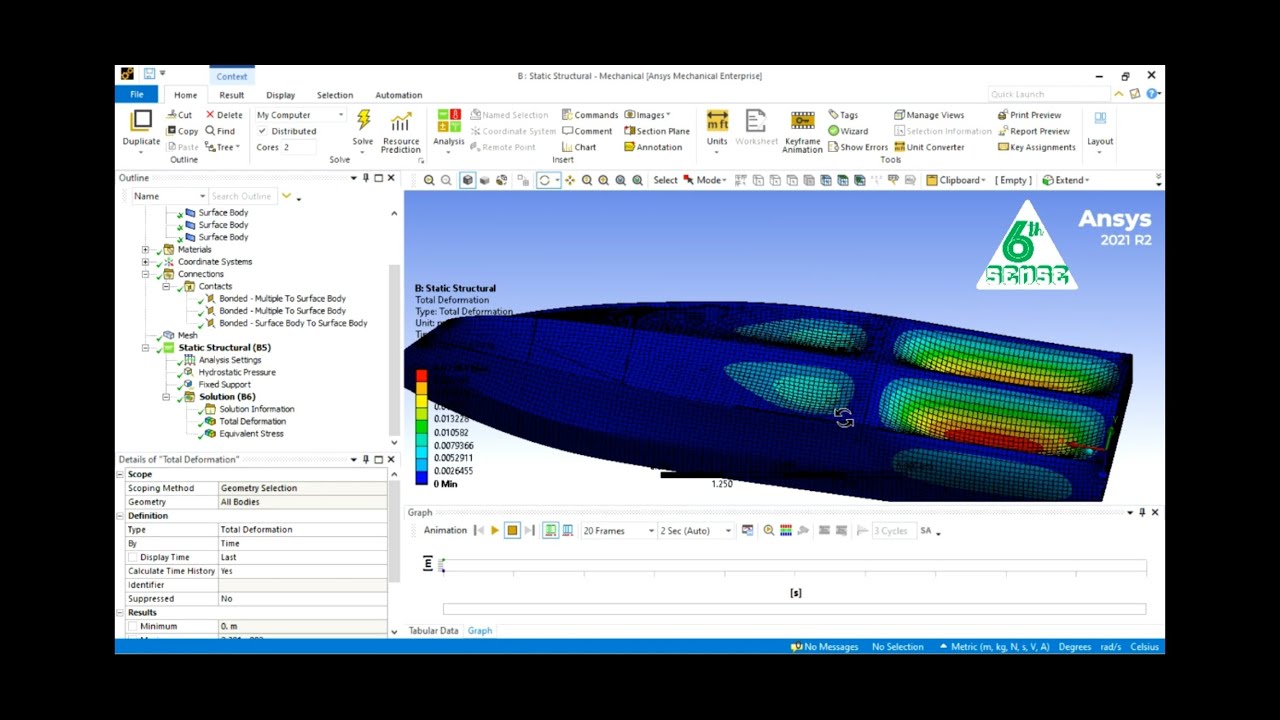Click the Delete button in Outline group

click(224, 115)
